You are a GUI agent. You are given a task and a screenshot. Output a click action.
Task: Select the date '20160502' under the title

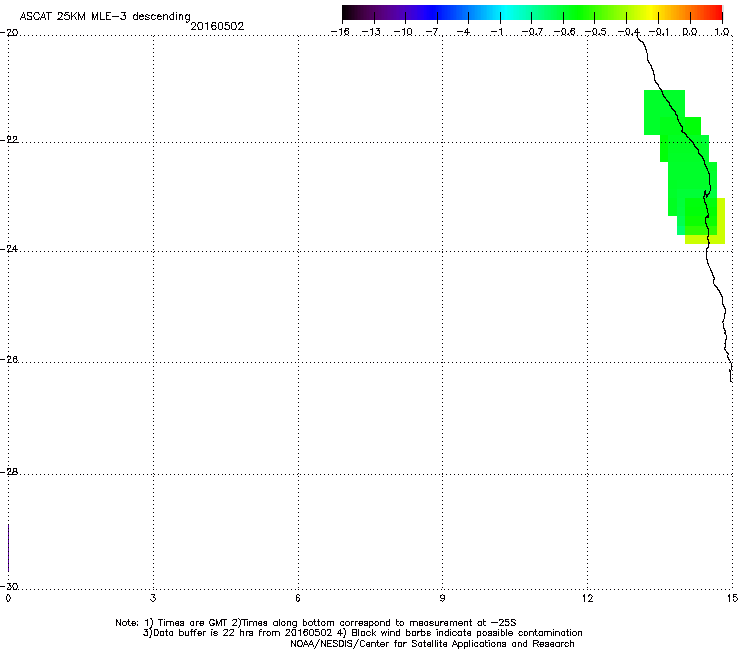pyautogui.click(x=217, y=26)
